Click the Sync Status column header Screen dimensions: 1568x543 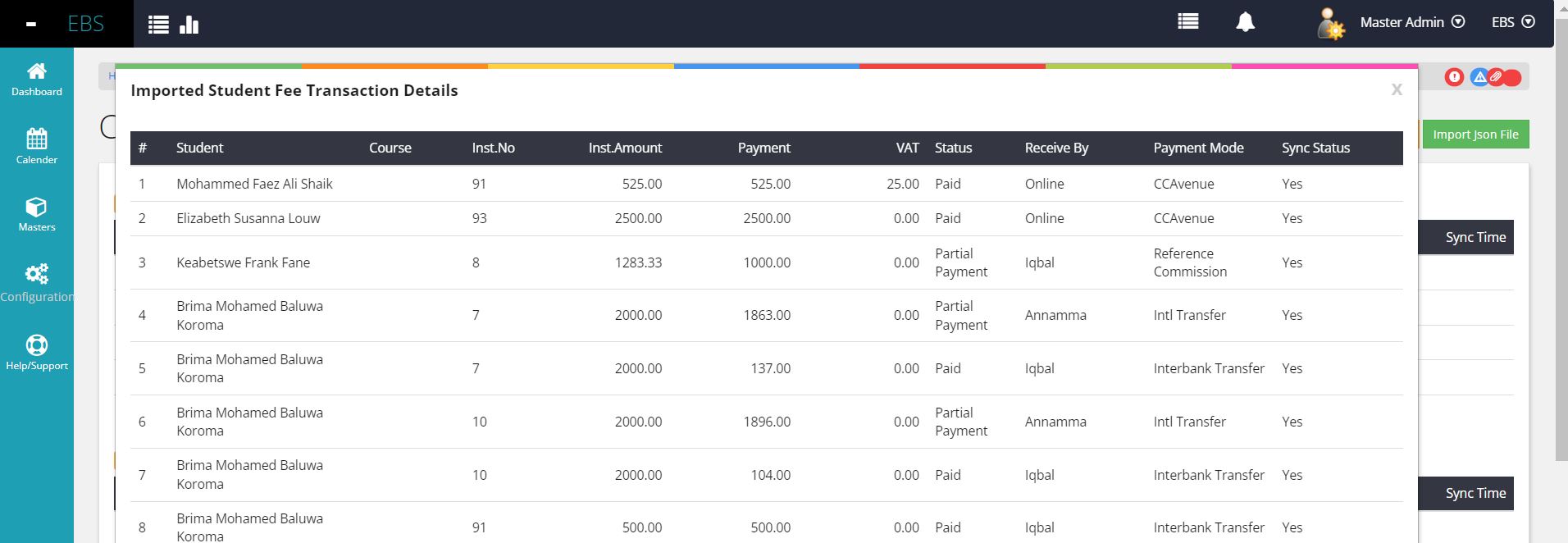click(1315, 148)
